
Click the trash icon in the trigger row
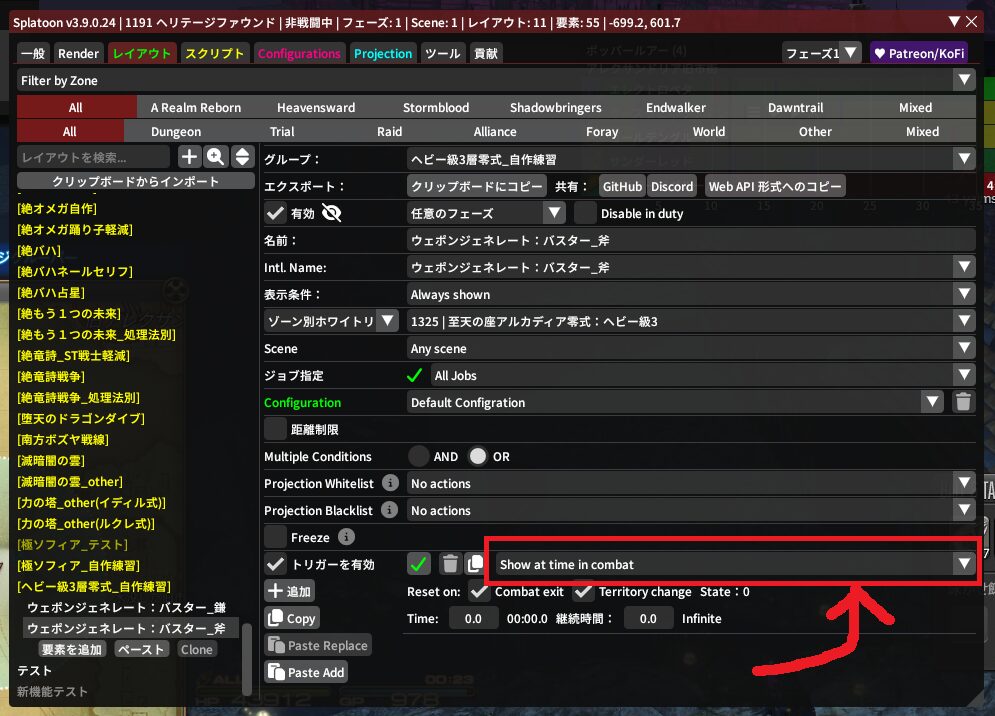coord(450,564)
